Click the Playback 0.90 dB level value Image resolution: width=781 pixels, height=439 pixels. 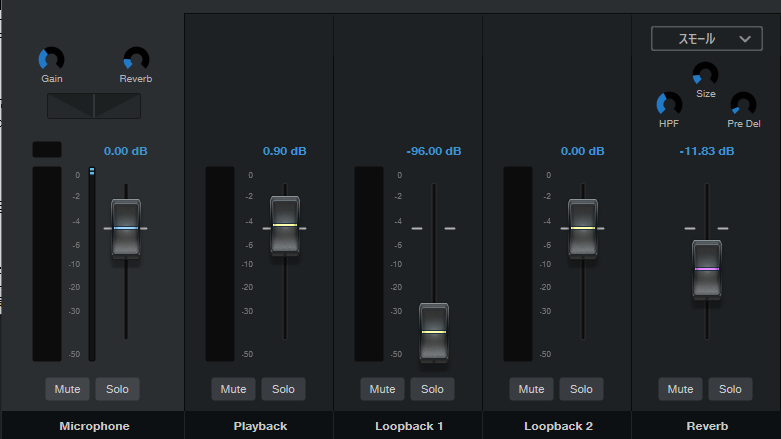[x=284, y=151]
